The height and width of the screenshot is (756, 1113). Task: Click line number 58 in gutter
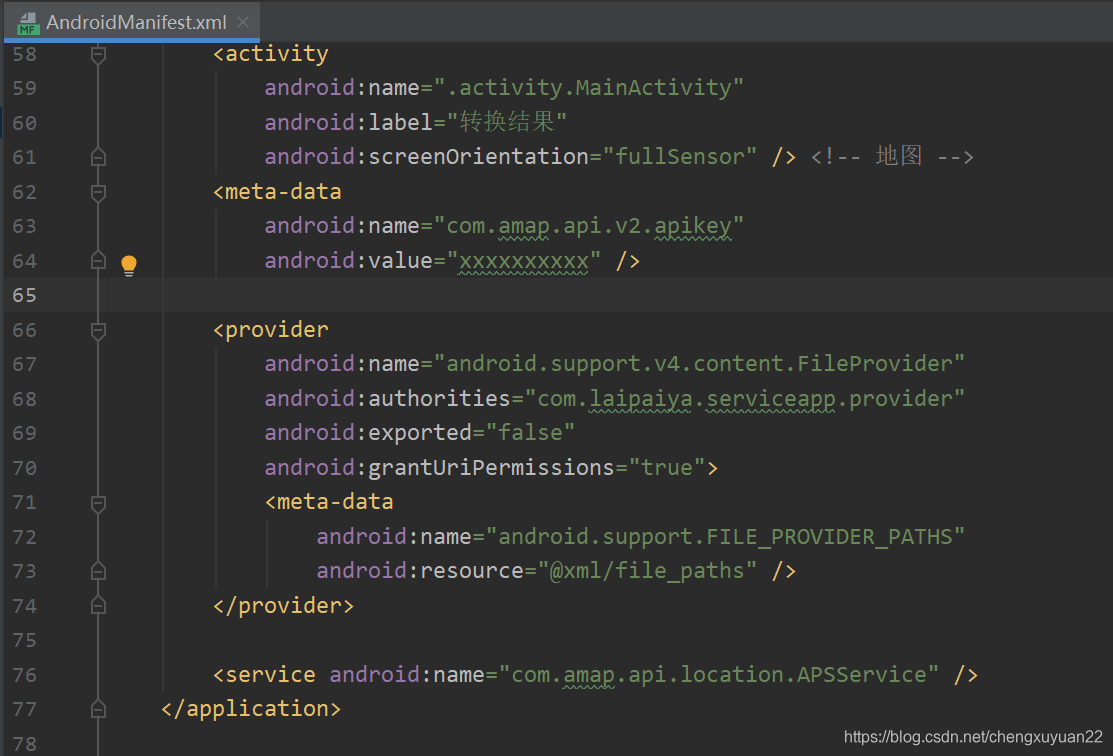(x=25, y=54)
